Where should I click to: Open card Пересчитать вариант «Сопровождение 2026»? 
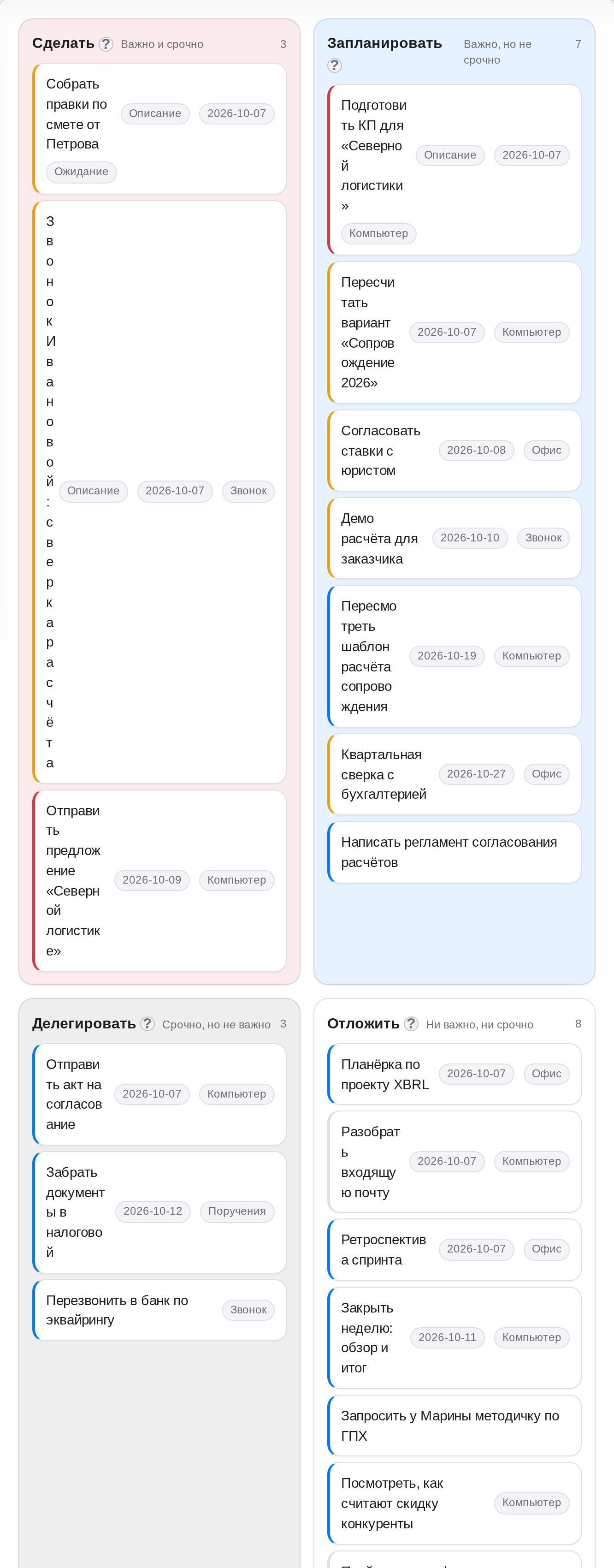[454, 333]
